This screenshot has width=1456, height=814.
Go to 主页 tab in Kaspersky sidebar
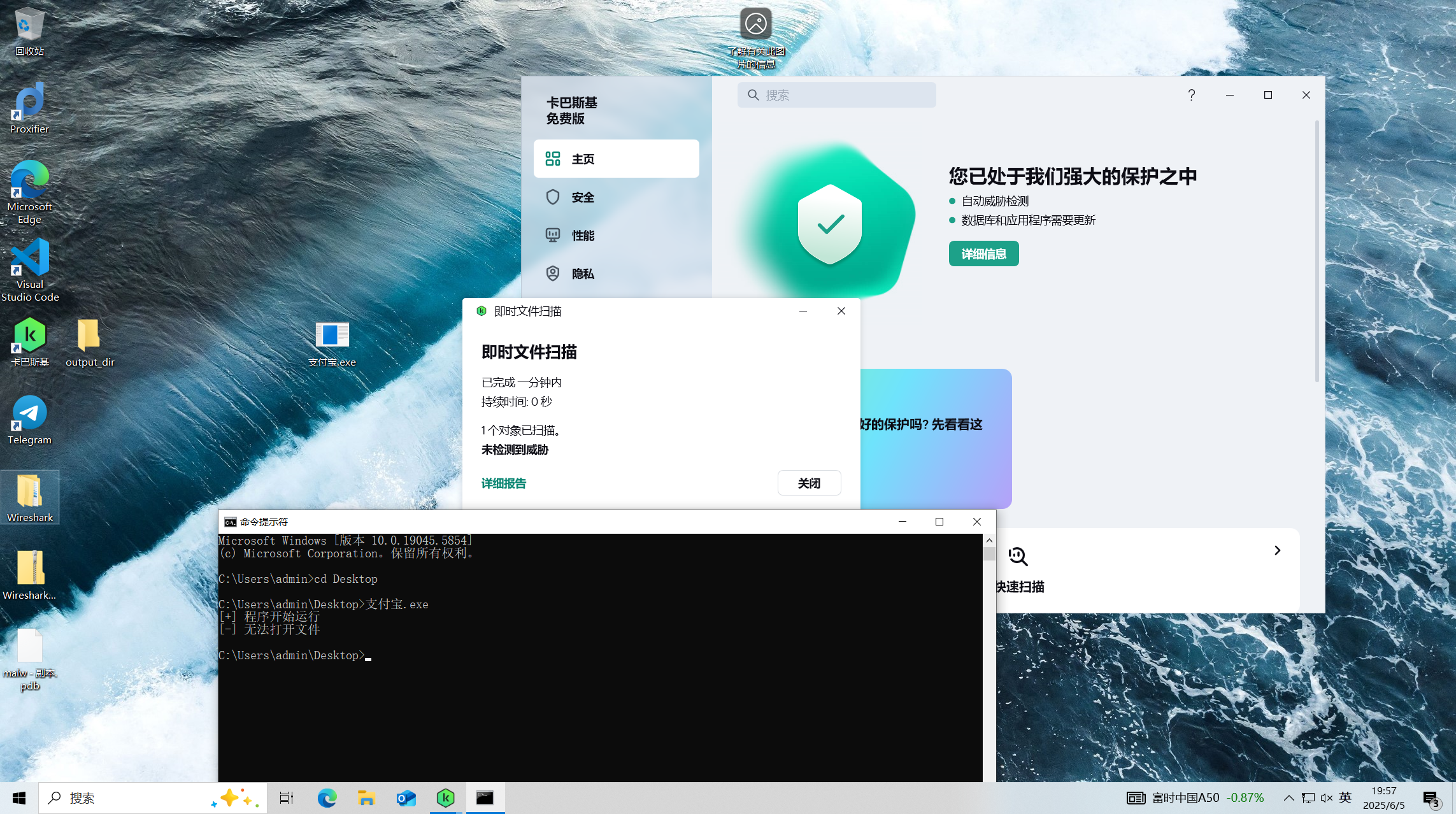pos(616,159)
